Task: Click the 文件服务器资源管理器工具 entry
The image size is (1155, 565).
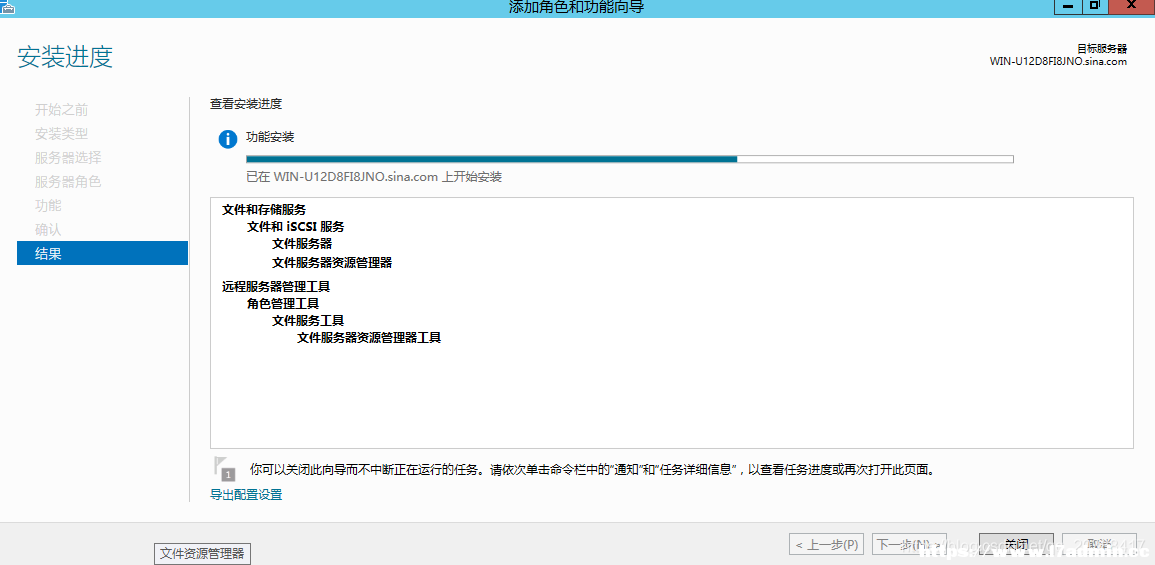Action: click(369, 338)
